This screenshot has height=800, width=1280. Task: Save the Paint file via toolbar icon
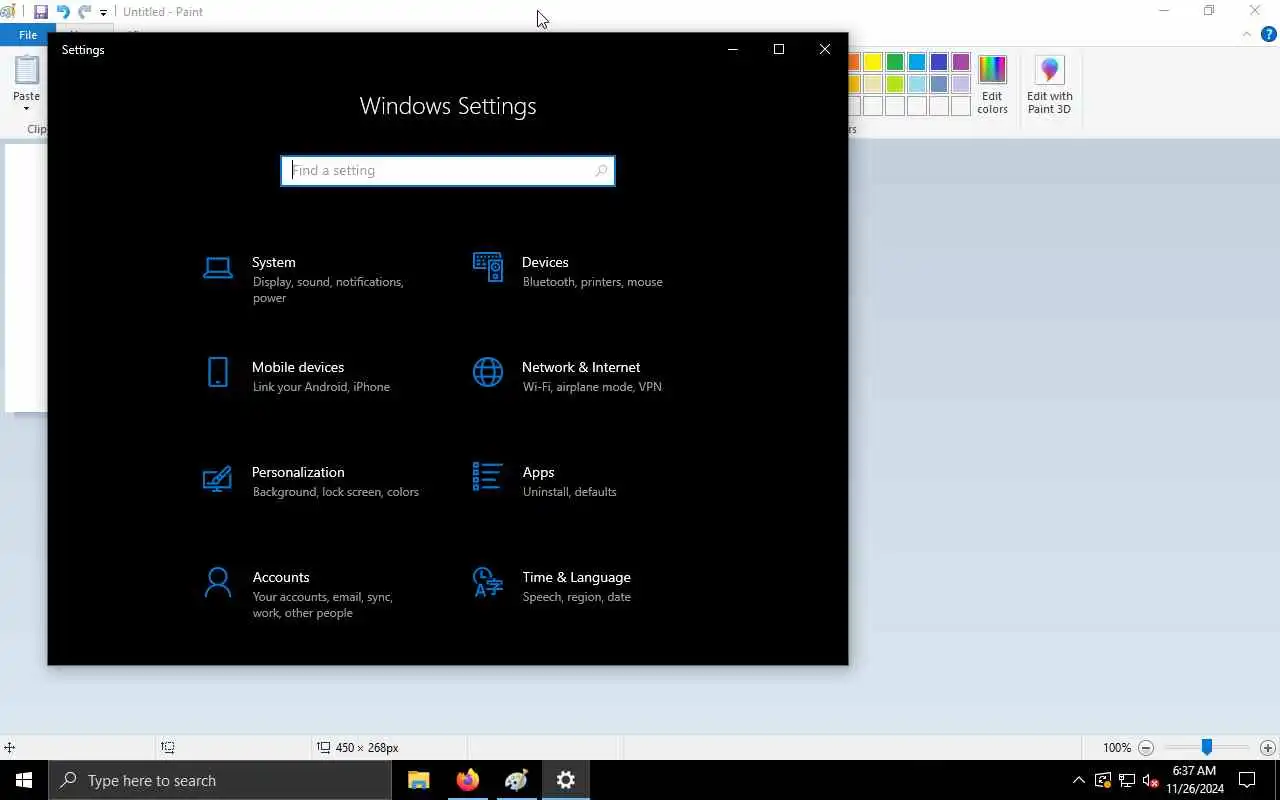(41, 12)
